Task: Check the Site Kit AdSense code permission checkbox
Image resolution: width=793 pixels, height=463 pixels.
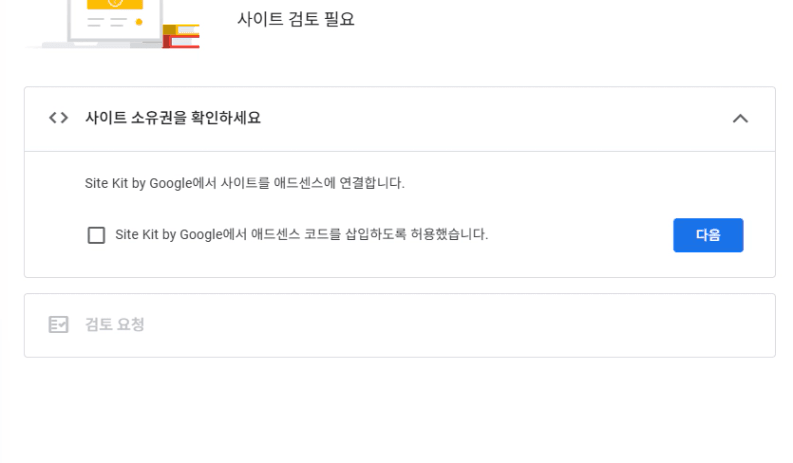Action: [96, 235]
